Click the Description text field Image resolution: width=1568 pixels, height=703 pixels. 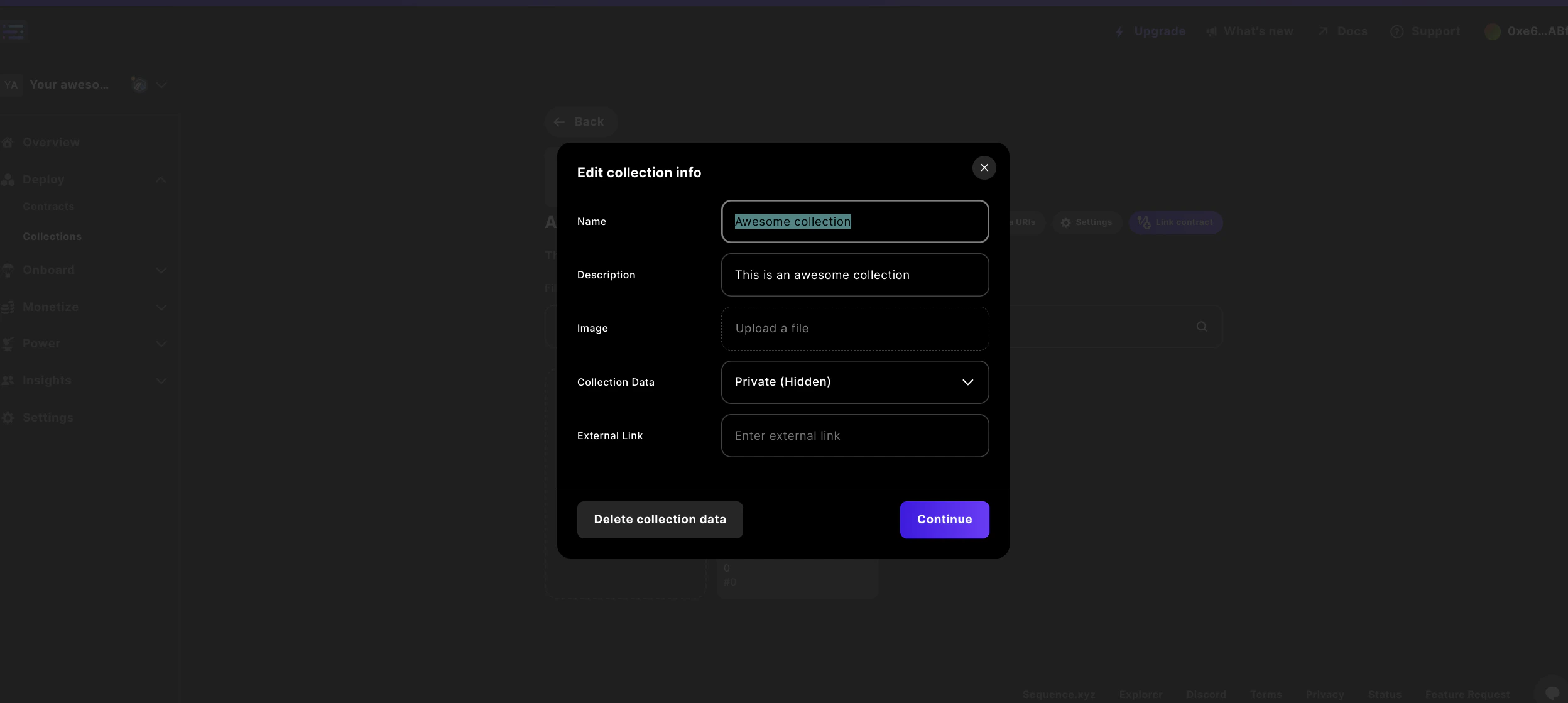pos(854,275)
